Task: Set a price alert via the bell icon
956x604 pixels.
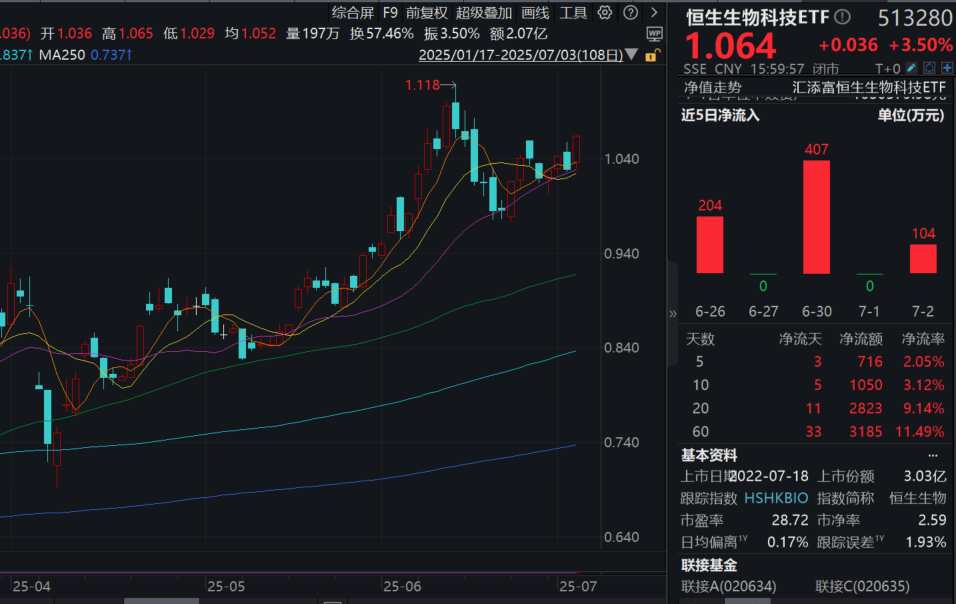Action: pyautogui.click(x=929, y=68)
